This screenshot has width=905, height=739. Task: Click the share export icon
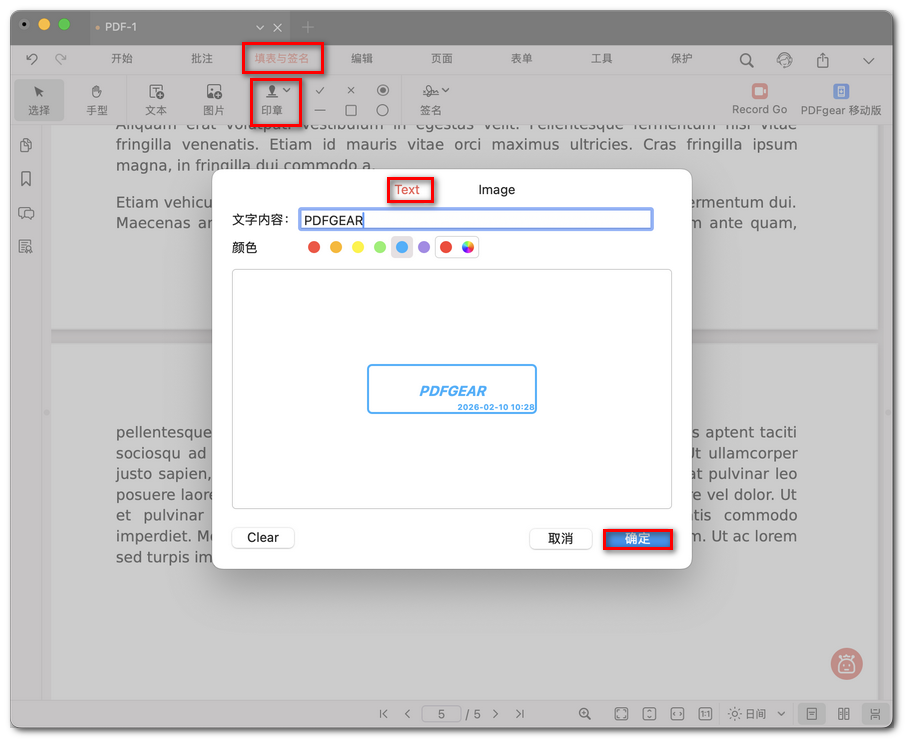click(x=822, y=60)
